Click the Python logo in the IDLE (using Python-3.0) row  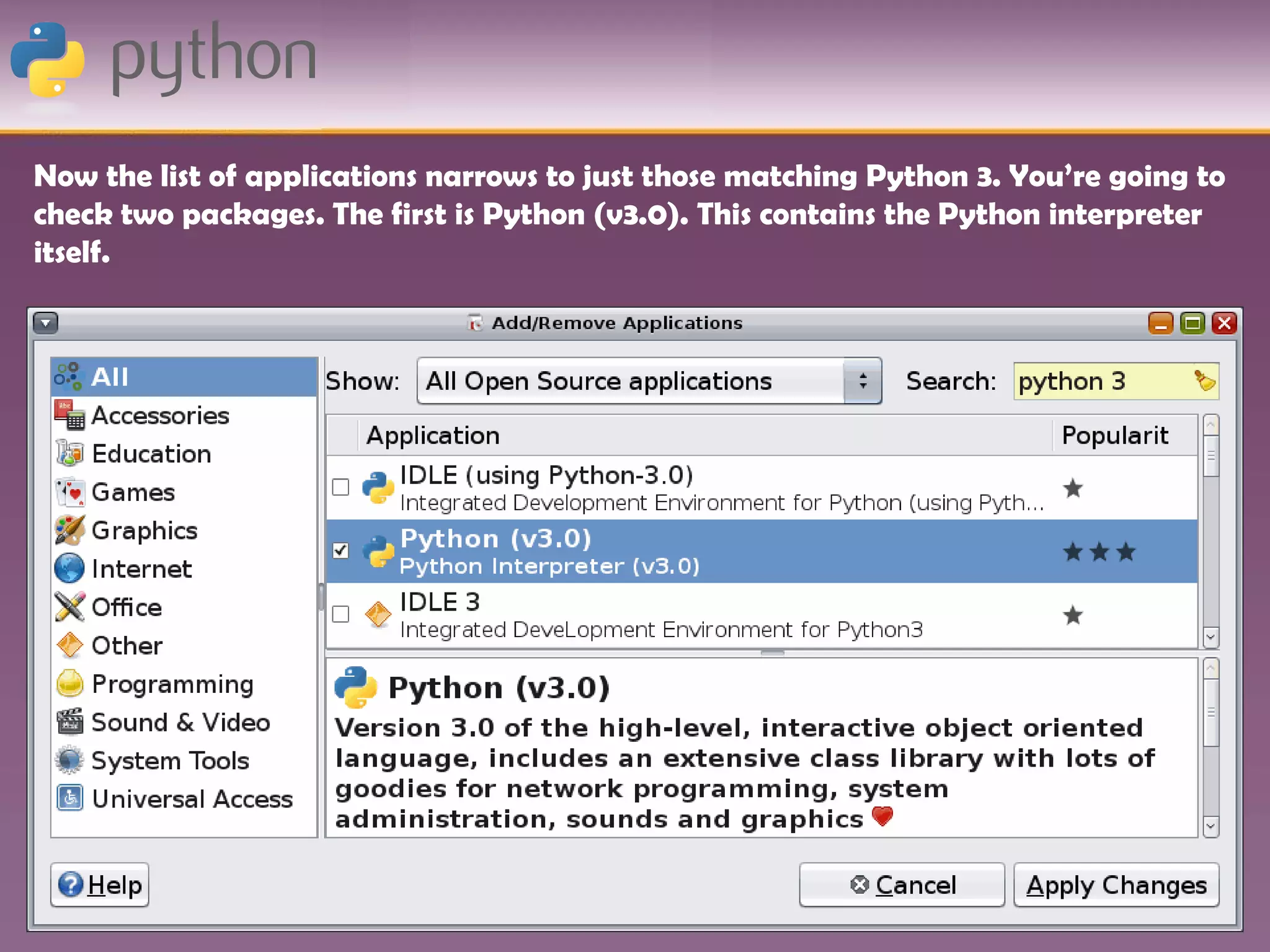point(378,487)
